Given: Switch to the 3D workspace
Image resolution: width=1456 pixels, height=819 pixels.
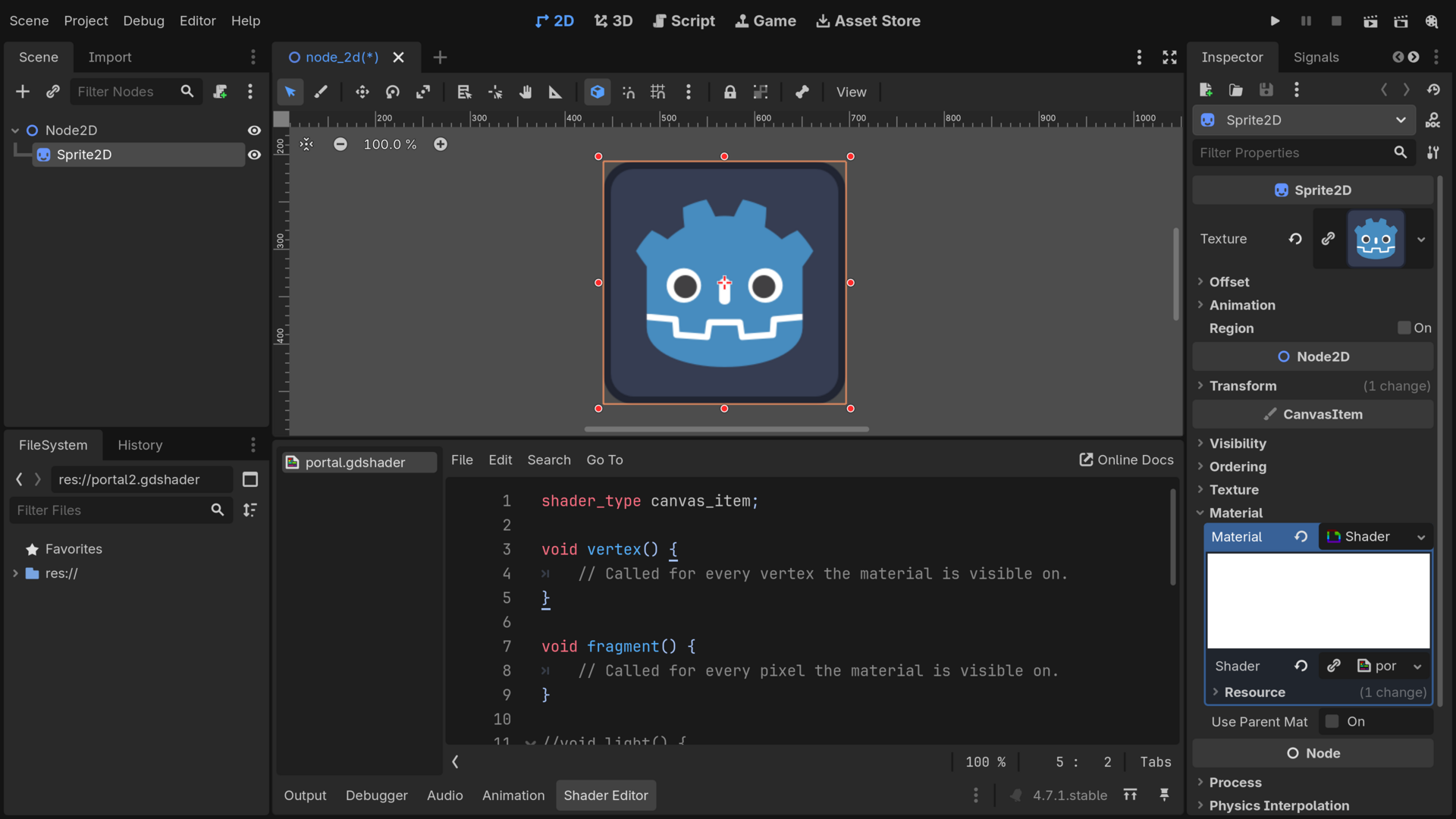Looking at the screenshot, I should point(613,21).
